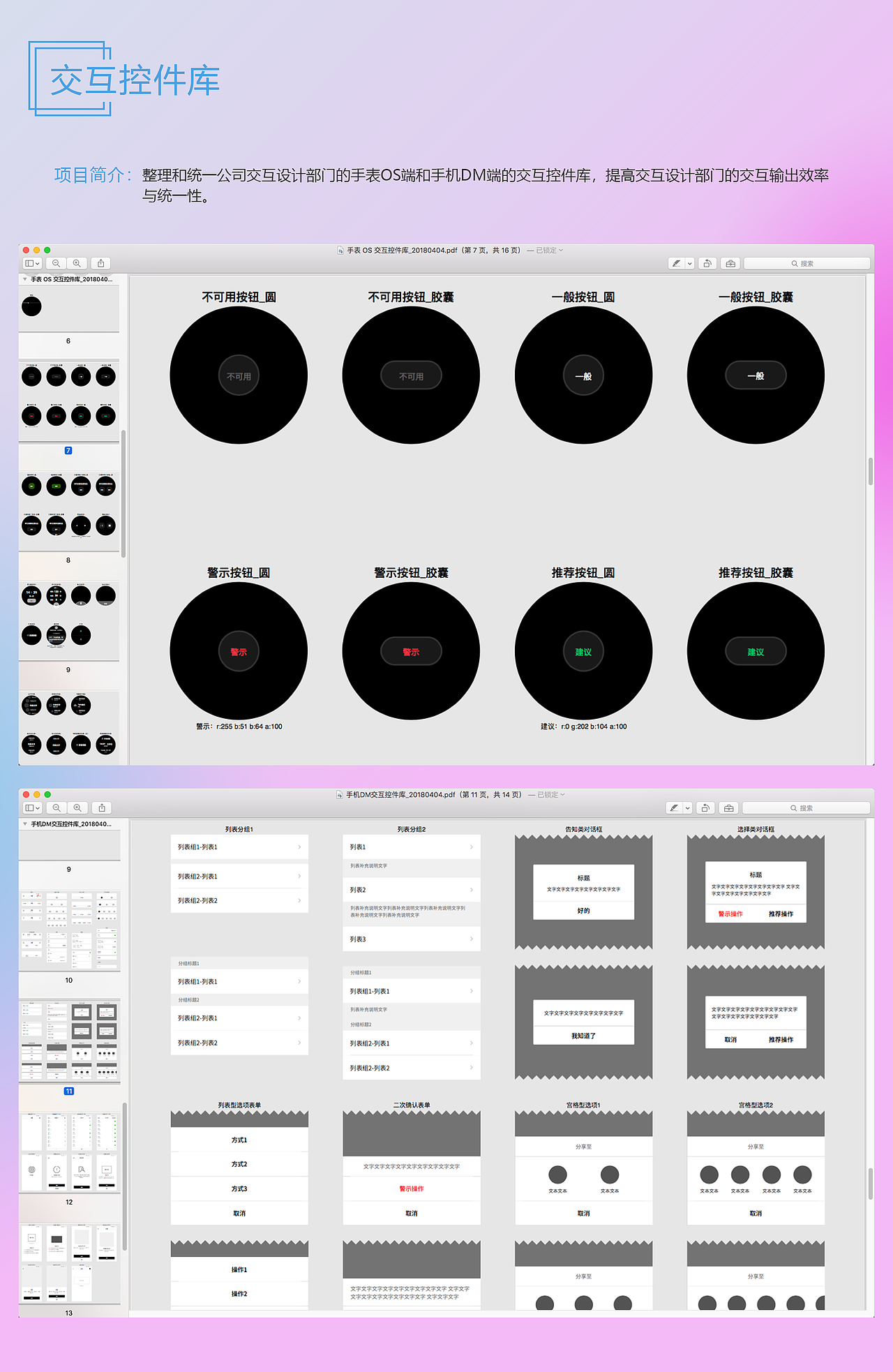Minimize the 手机DM Preview window
This screenshot has width=893, height=1372.
[36, 794]
